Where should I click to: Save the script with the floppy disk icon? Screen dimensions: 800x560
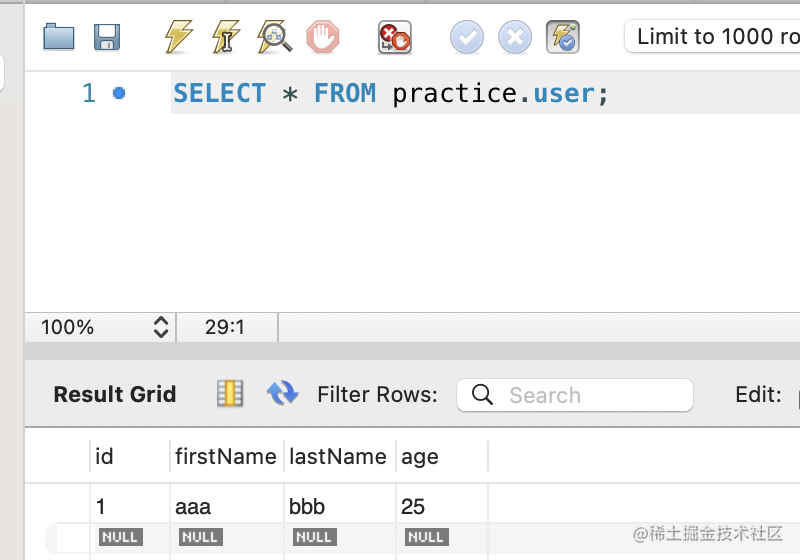(x=107, y=38)
